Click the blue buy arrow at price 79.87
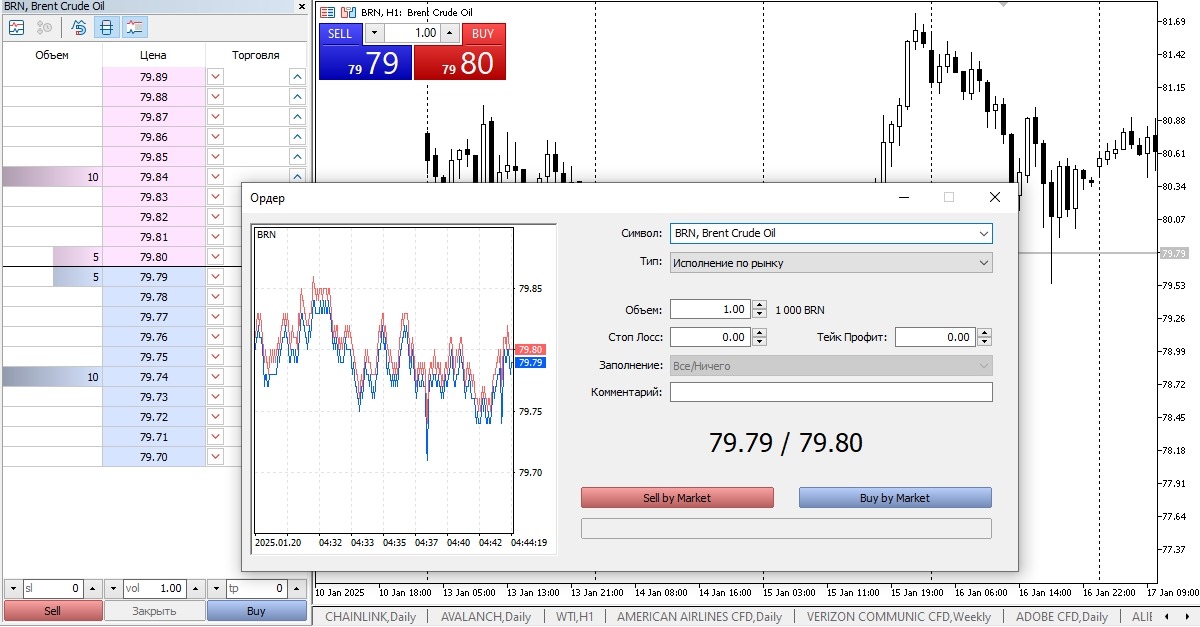The width and height of the screenshot is (1200, 627). coord(297,117)
